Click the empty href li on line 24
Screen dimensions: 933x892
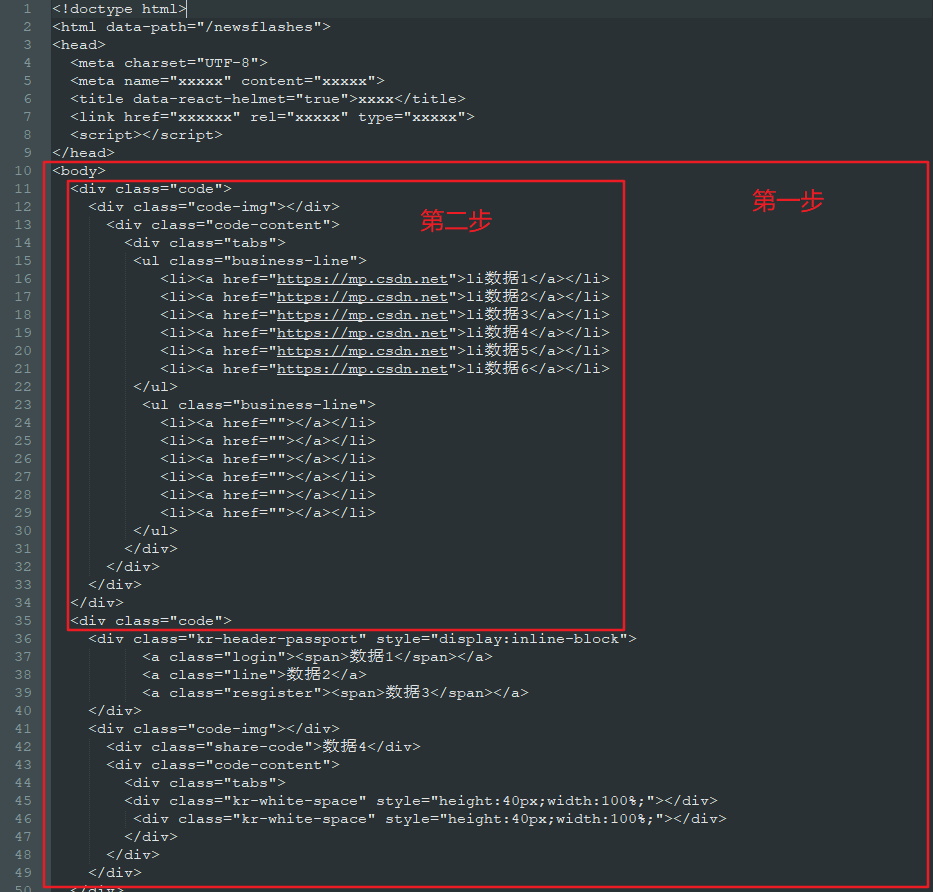pyautogui.click(x=268, y=423)
